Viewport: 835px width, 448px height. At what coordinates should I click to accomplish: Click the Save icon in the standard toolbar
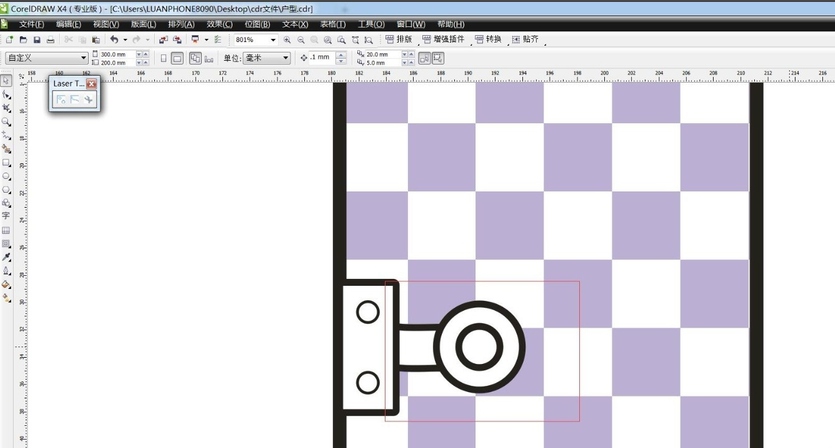click(x=37, y=40)
